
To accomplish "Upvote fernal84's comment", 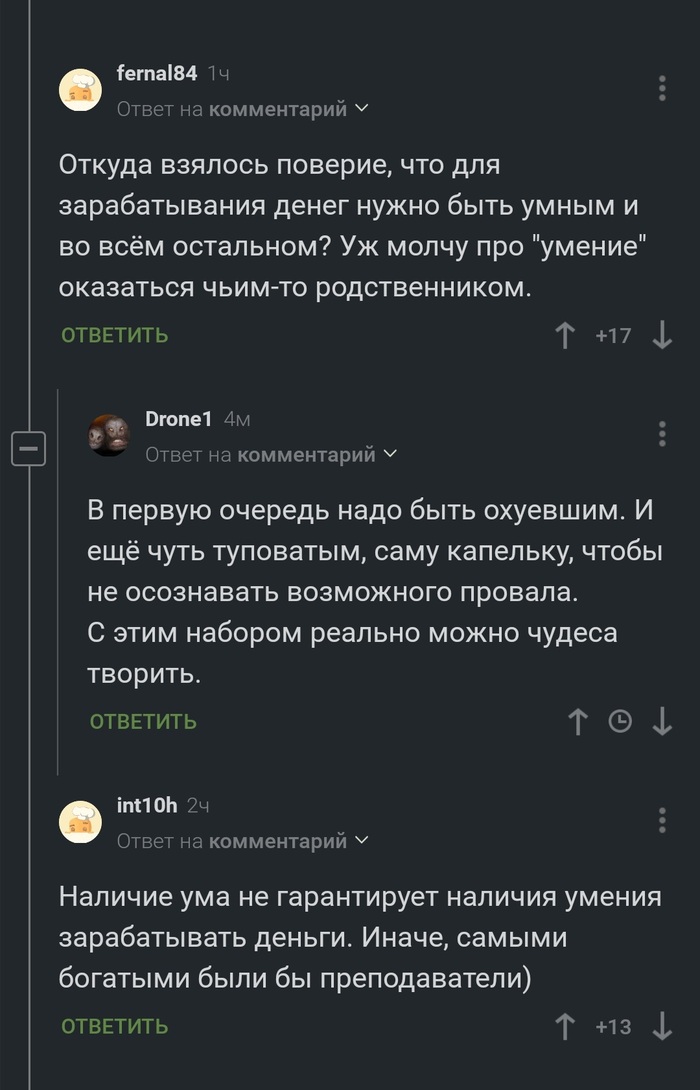I will [x=568, y=336].
